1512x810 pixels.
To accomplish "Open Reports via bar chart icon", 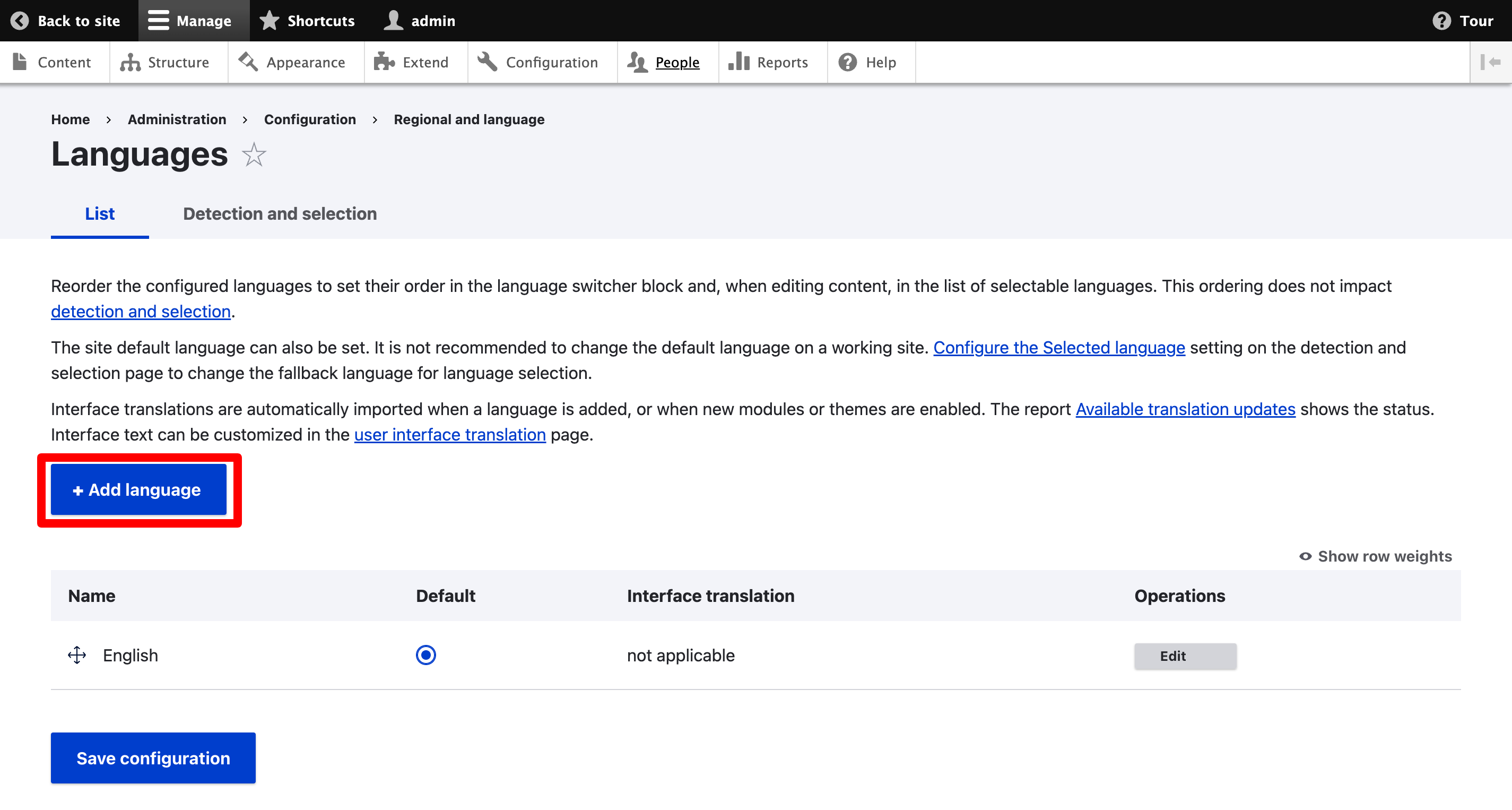I will point(739,62).
